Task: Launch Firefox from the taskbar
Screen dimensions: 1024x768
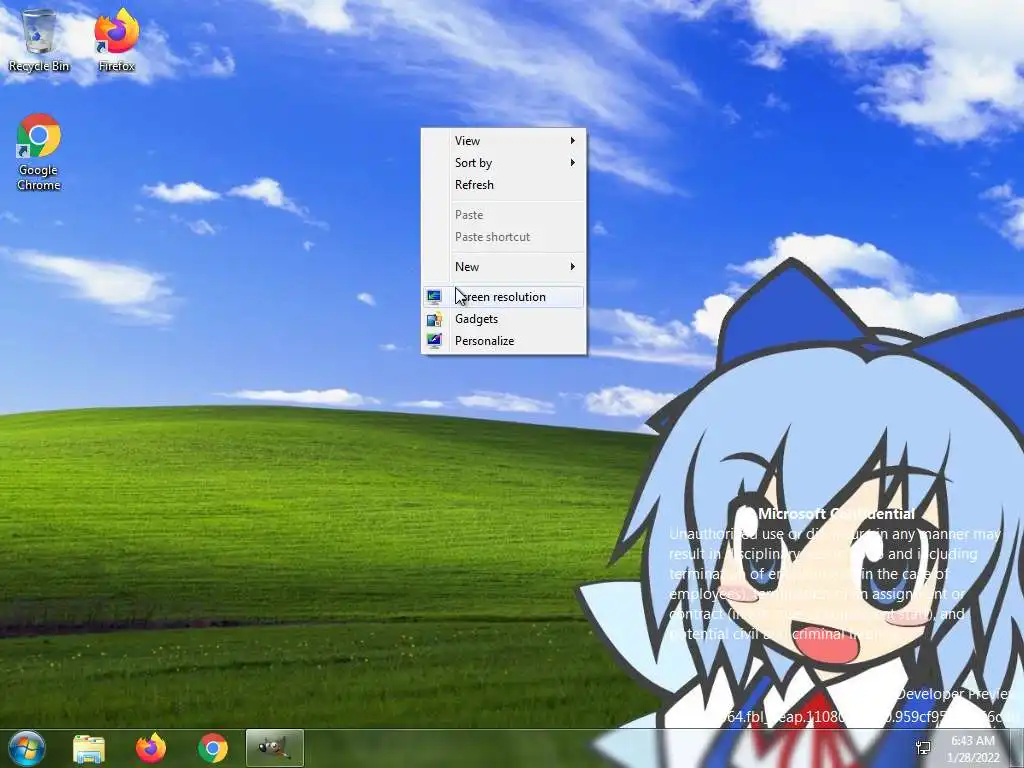Action: [x=151, y=748]
